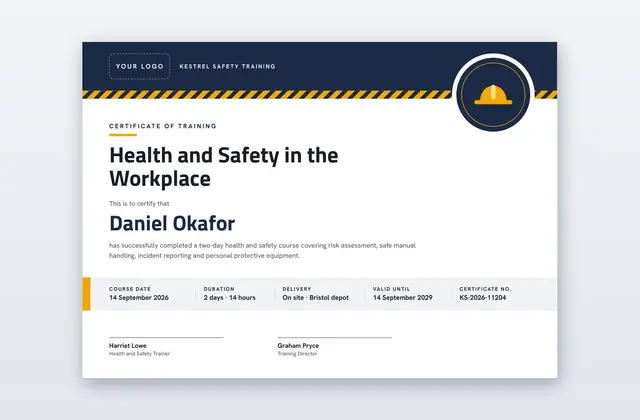Select the certificate number KS-2026-11204
This screenshot has width=640, height=420.
pos(483,298)
